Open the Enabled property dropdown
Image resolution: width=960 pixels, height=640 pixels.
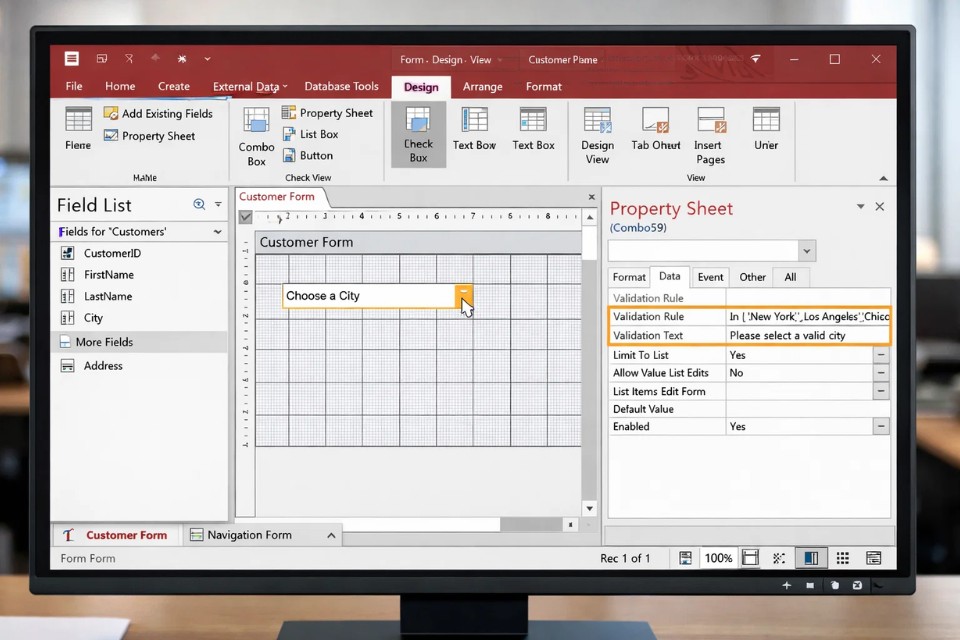tap(881, 426)
